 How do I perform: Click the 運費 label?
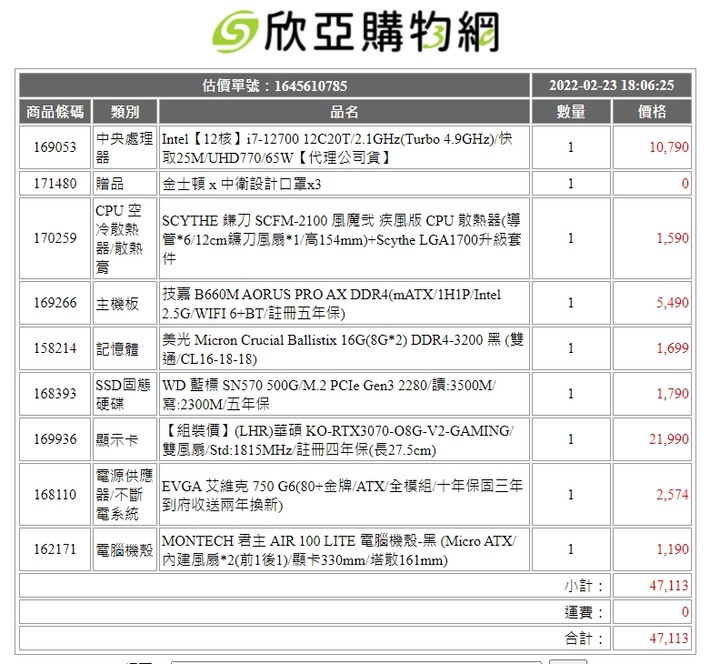coord(583,612)
